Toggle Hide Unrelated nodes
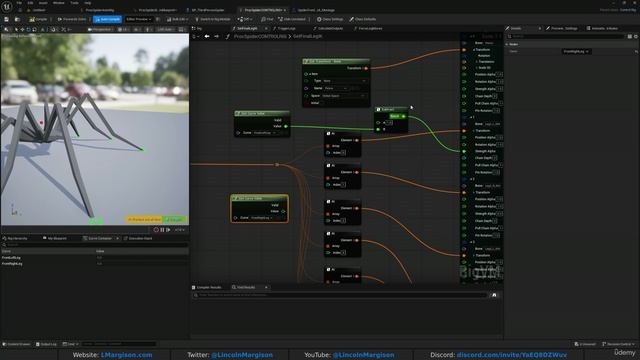The image size is (640, 360). click(x=292, y=19)
